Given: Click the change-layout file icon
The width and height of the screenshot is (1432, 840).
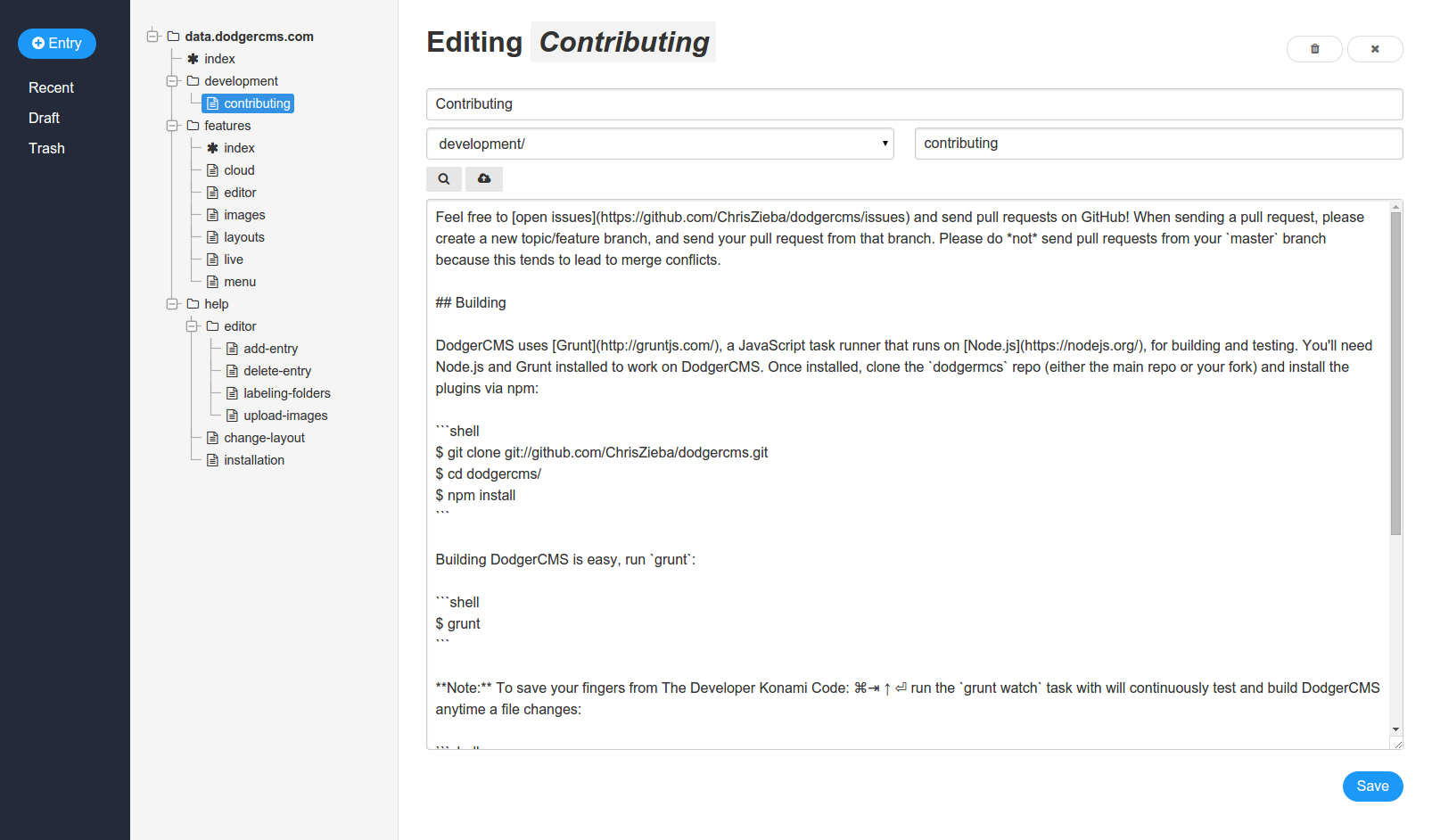Looking at the screenshot, I should (212, 438).
